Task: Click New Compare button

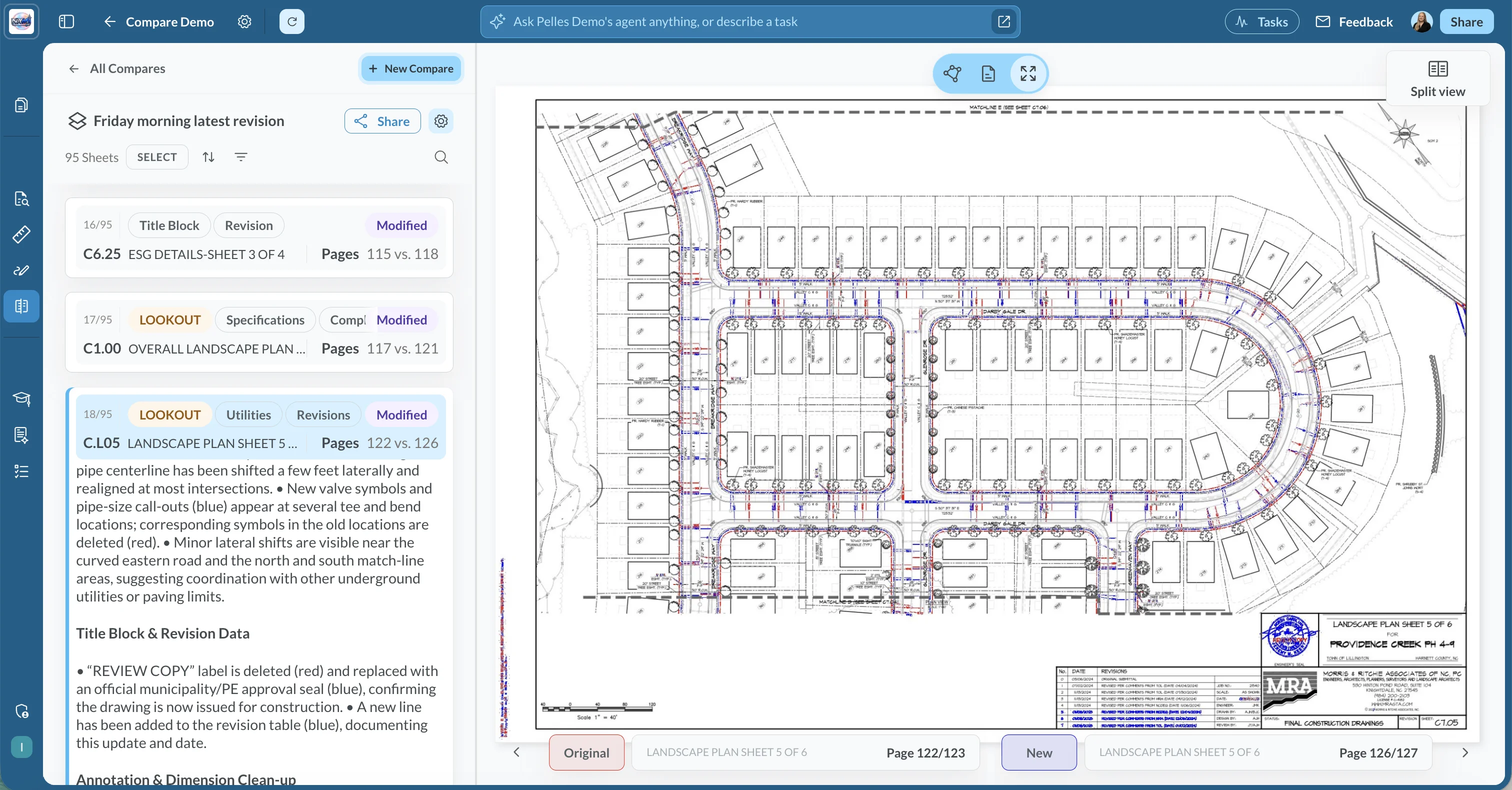Action: [411, 68]
